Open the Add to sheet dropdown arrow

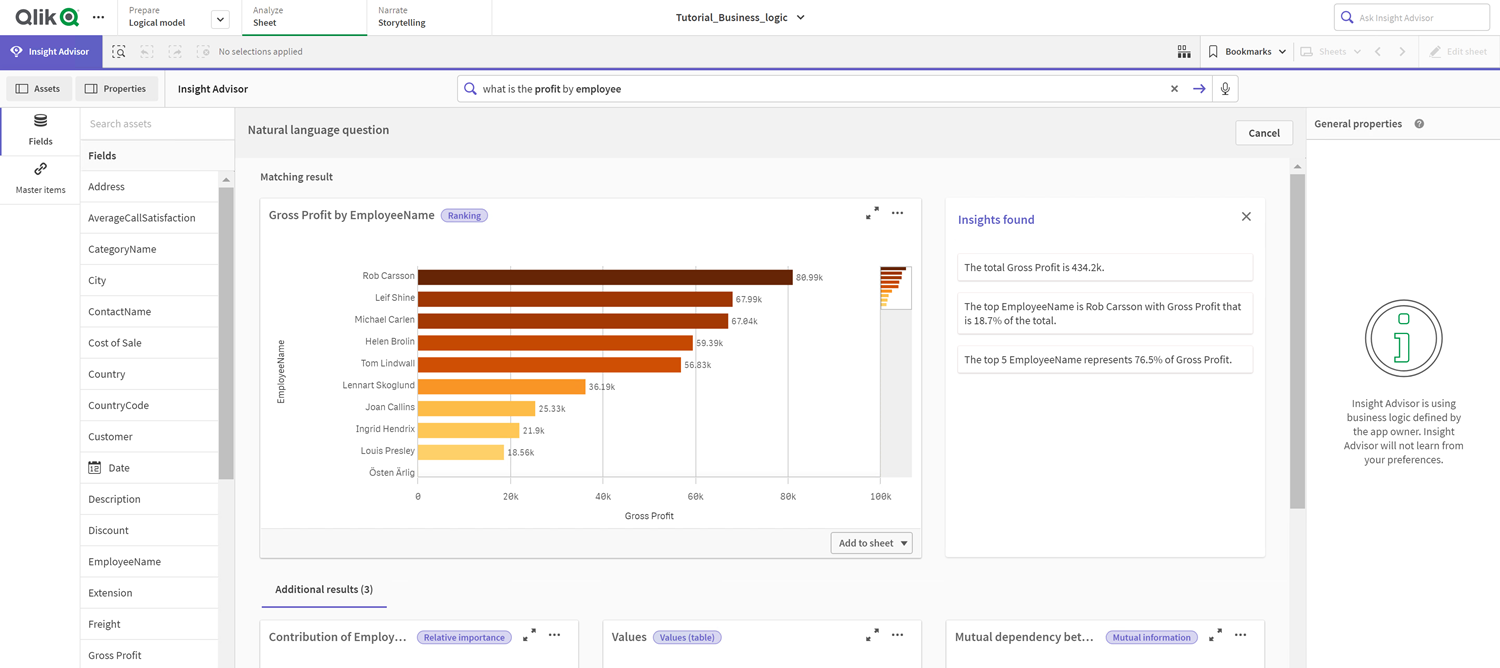[x=905, y=542]
